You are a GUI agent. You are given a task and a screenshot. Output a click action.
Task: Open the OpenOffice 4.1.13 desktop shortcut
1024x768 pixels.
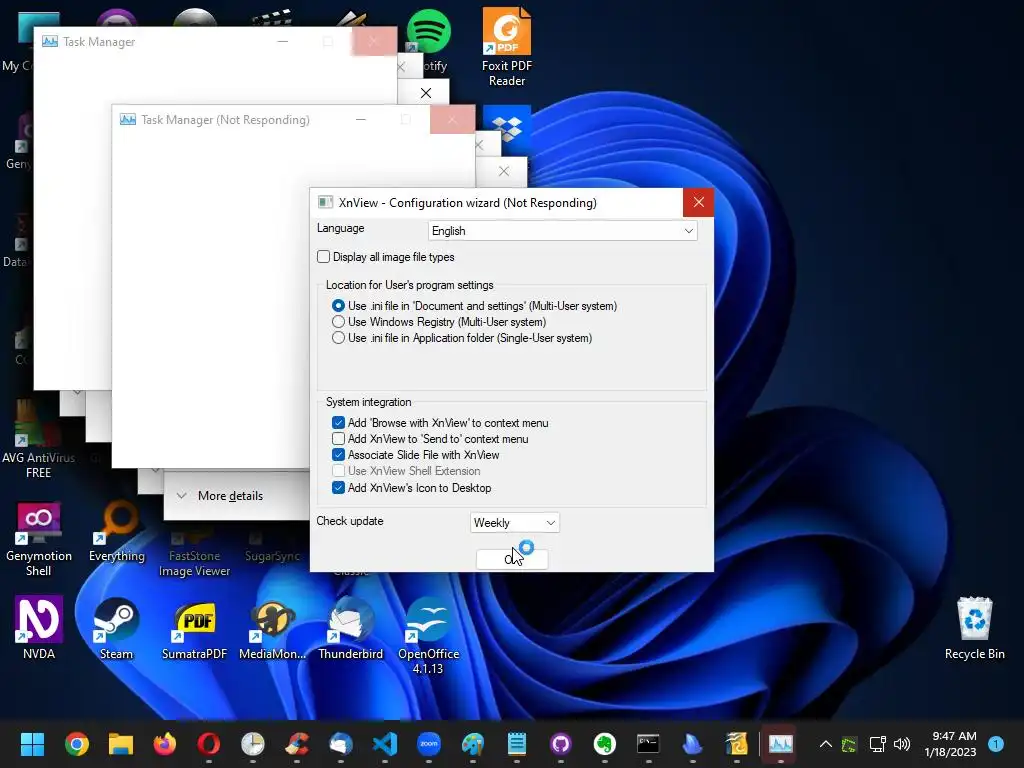point(428,635)
